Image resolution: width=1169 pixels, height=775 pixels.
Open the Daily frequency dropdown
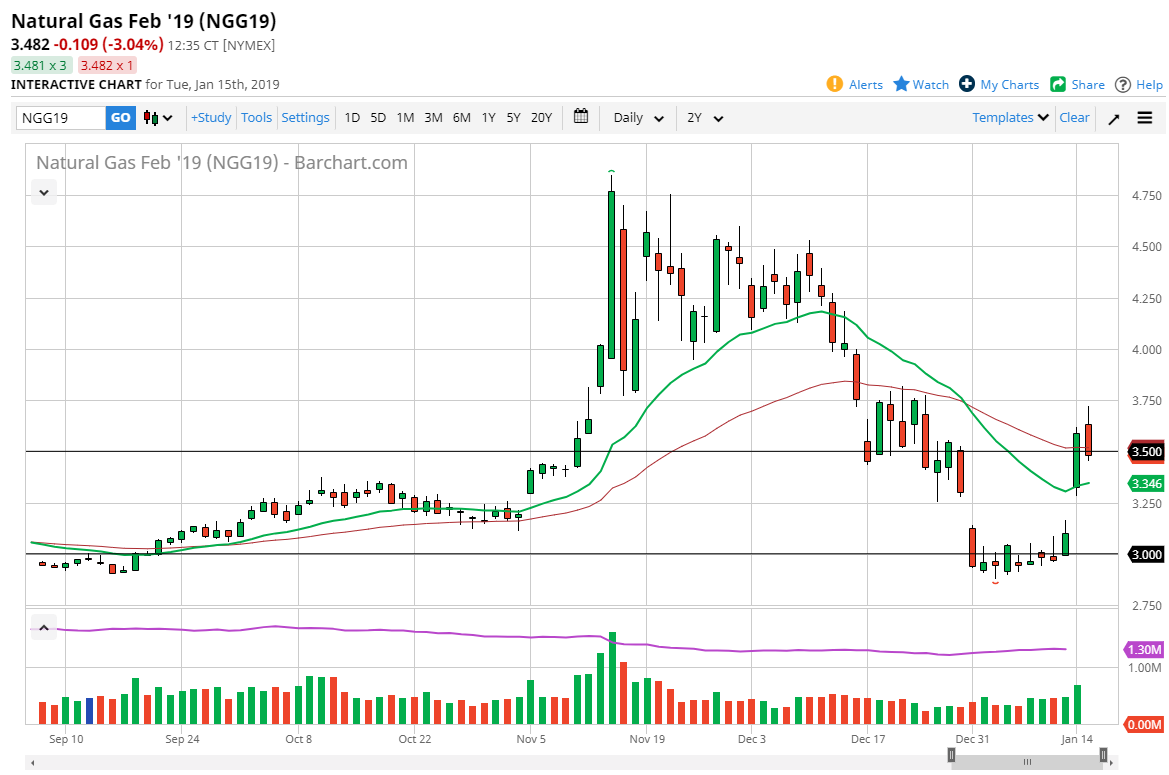(638, 118)
